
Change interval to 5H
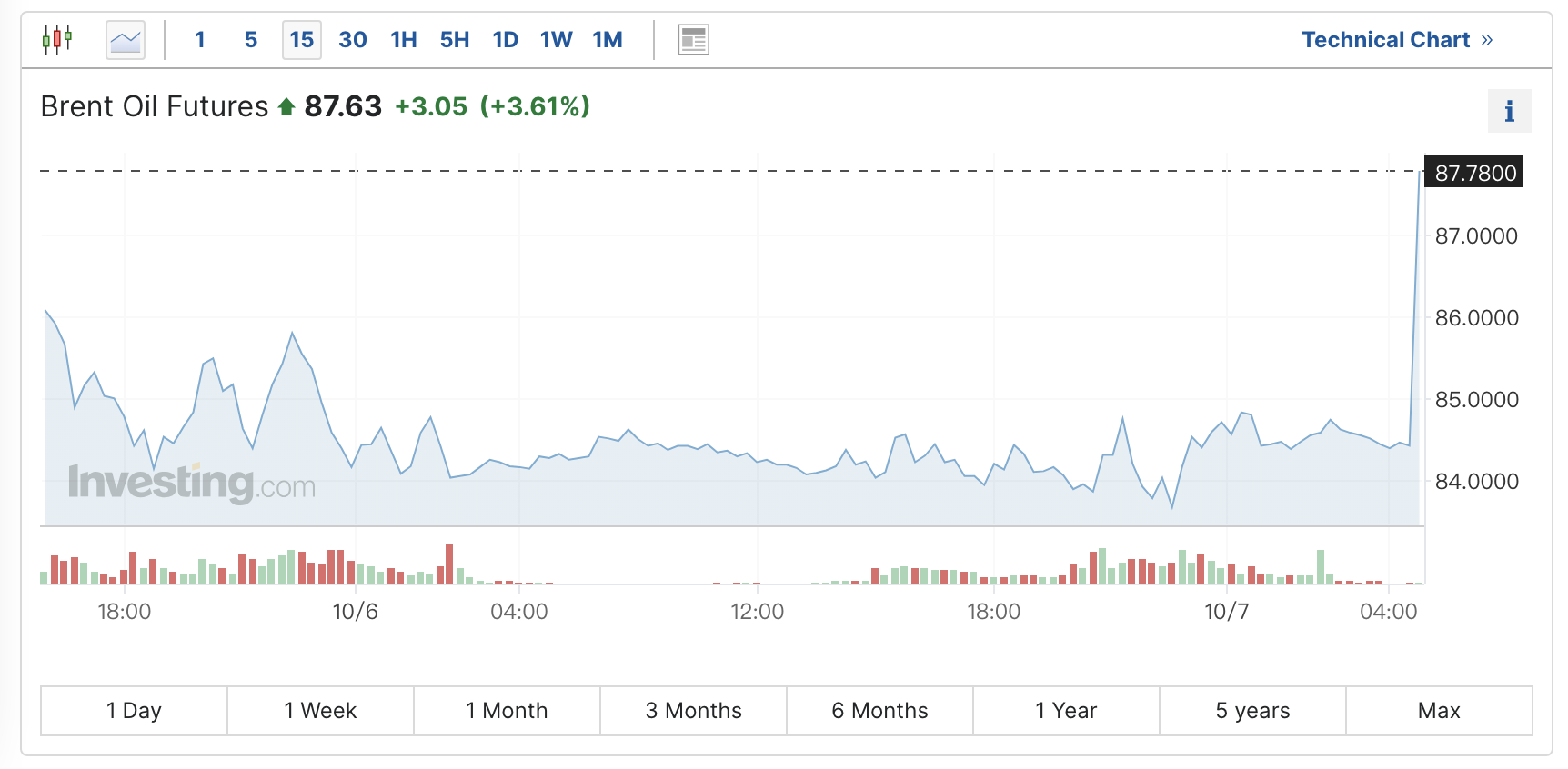coord(455,40)
